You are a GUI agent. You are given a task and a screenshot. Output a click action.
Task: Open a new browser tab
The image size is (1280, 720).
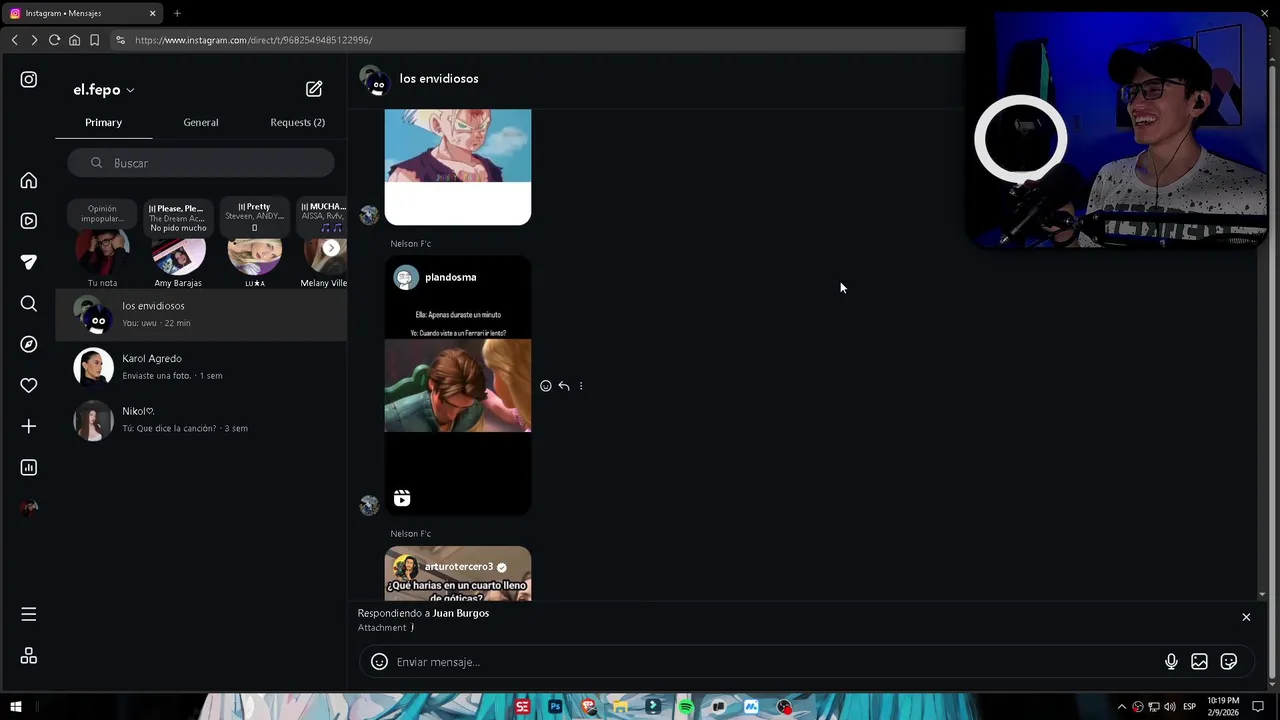click(x=177, y=13)
